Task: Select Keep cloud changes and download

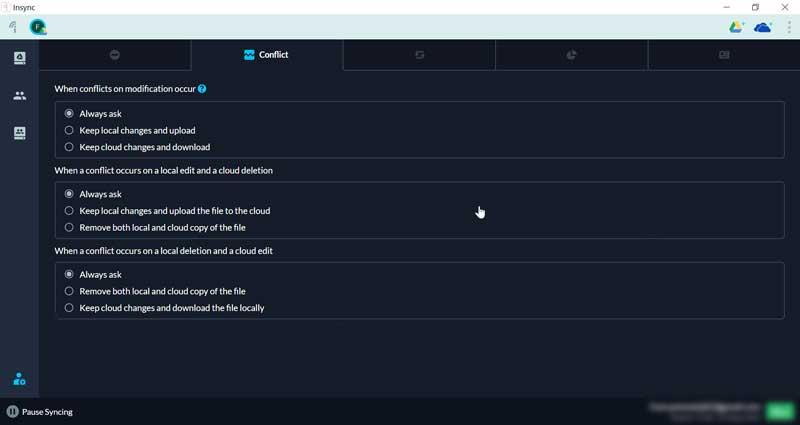Action: 69,147
